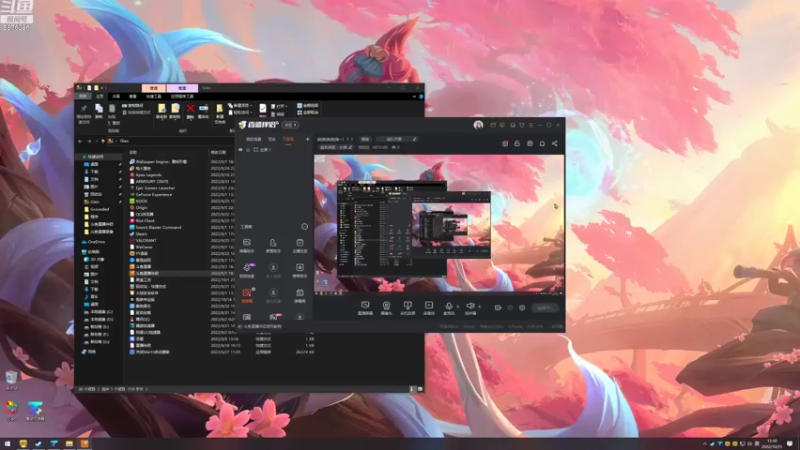Expand the copy-to dropdown in Explorer ribbon
The width and height of the screenshot is (800, 450).
click(175, 117)
